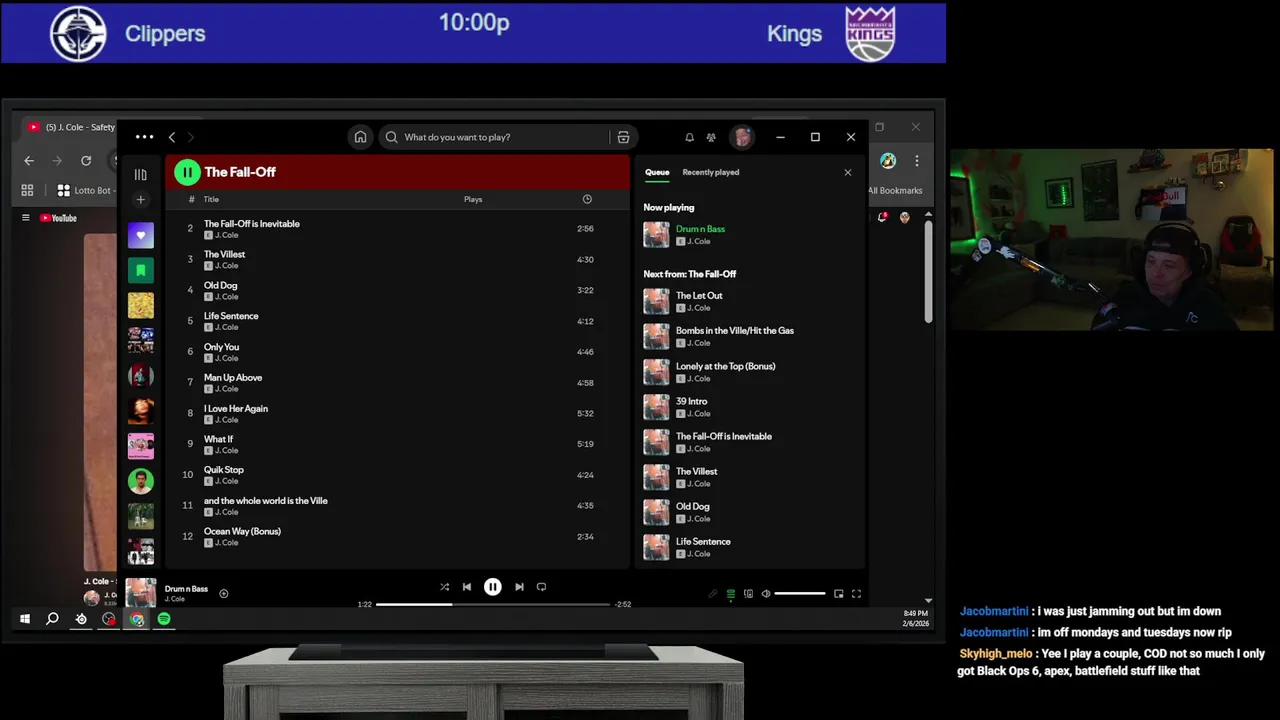Toggle repeat mode
The width and height of the screenshot is (1280, 720).
[x=541, y=587]
